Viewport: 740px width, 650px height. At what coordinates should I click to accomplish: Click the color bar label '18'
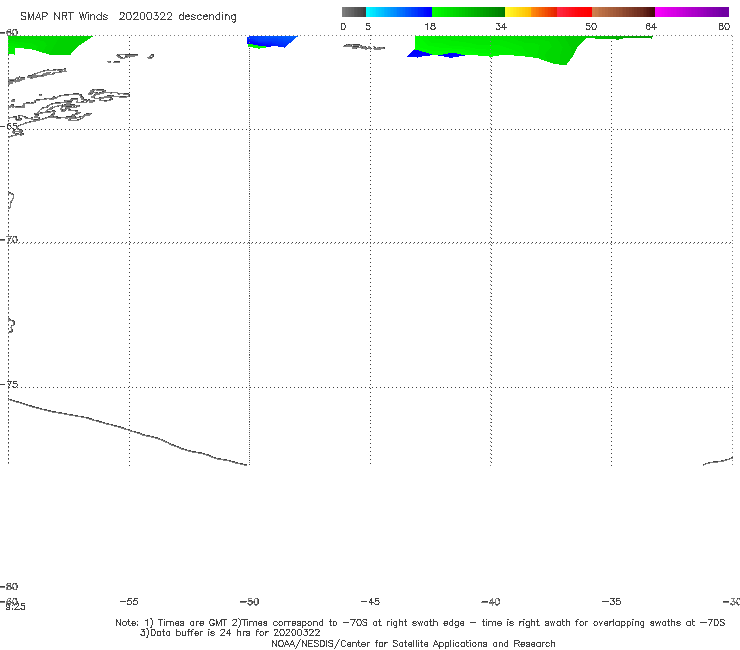(430, 26)
